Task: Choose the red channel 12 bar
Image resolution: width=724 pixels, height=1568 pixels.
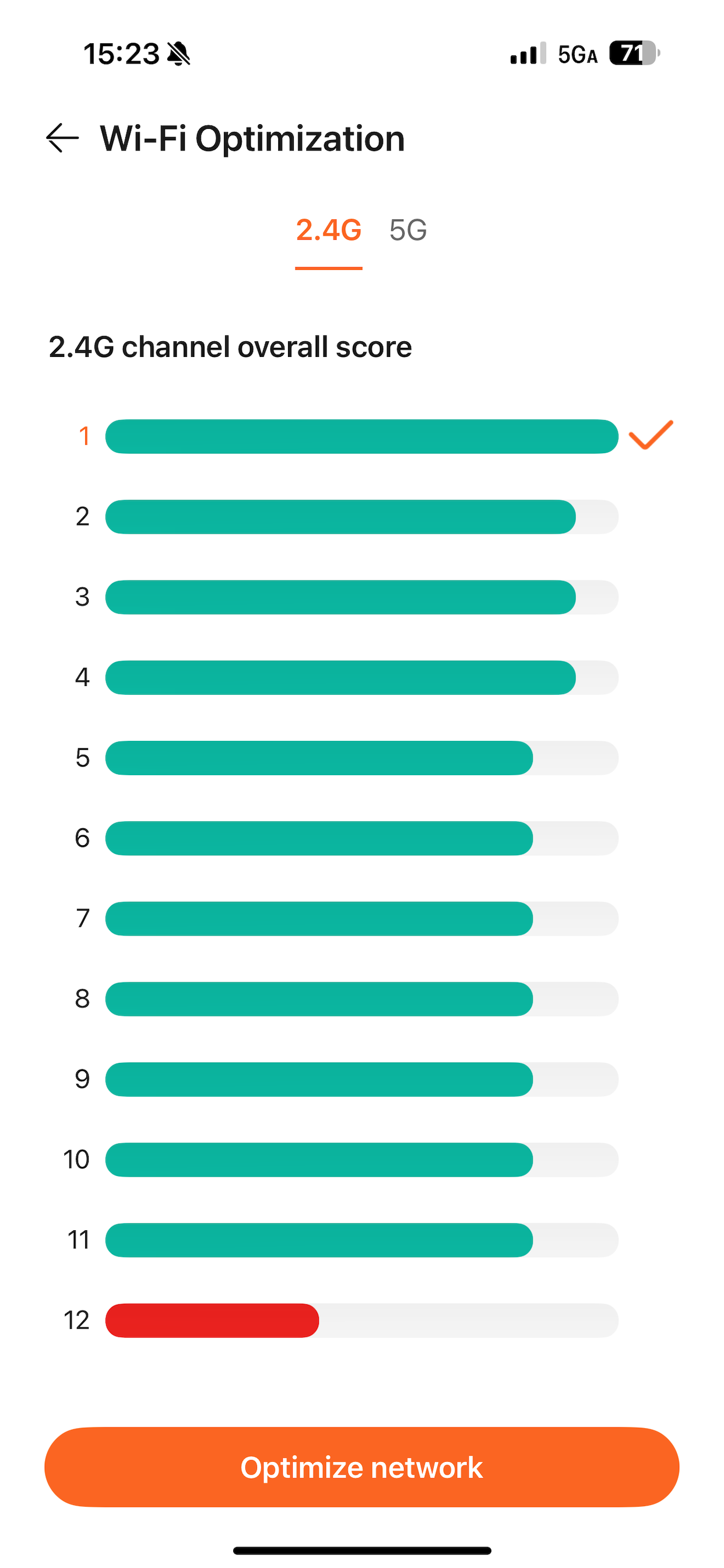Action: (212, 1320)
